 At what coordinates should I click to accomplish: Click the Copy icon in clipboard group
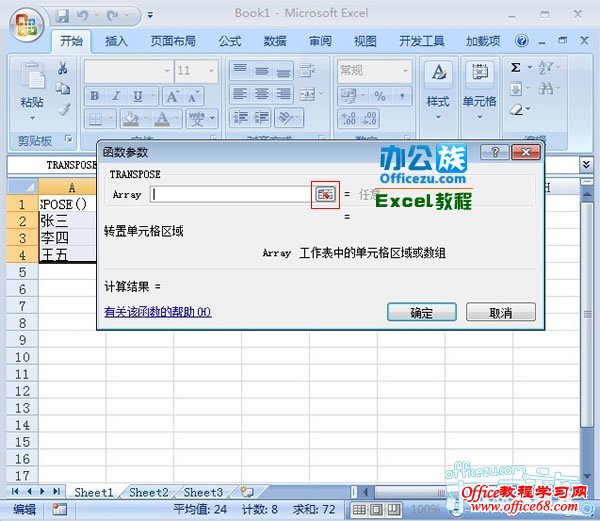(x=63, y=88)
